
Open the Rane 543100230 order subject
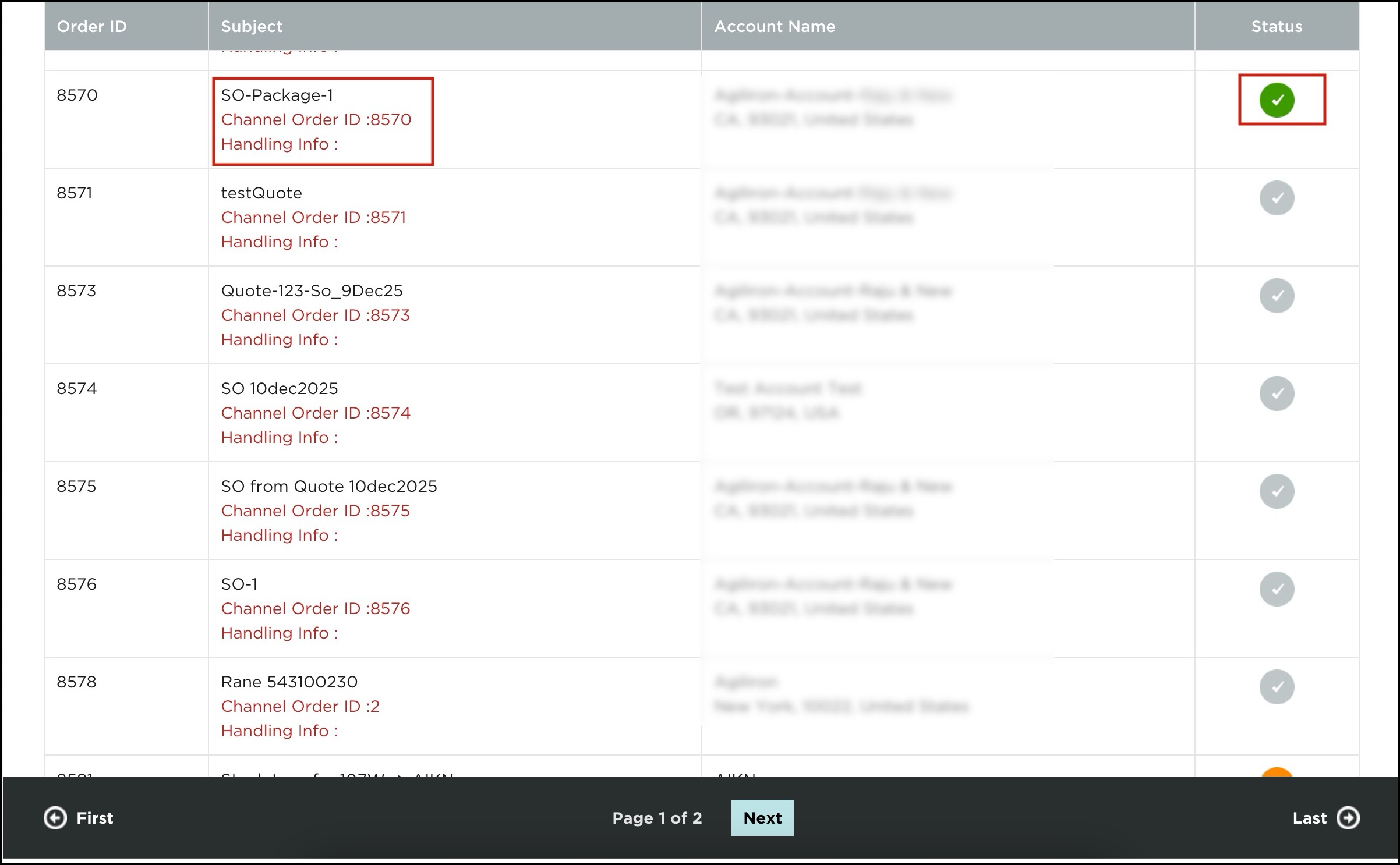point(289,682)
